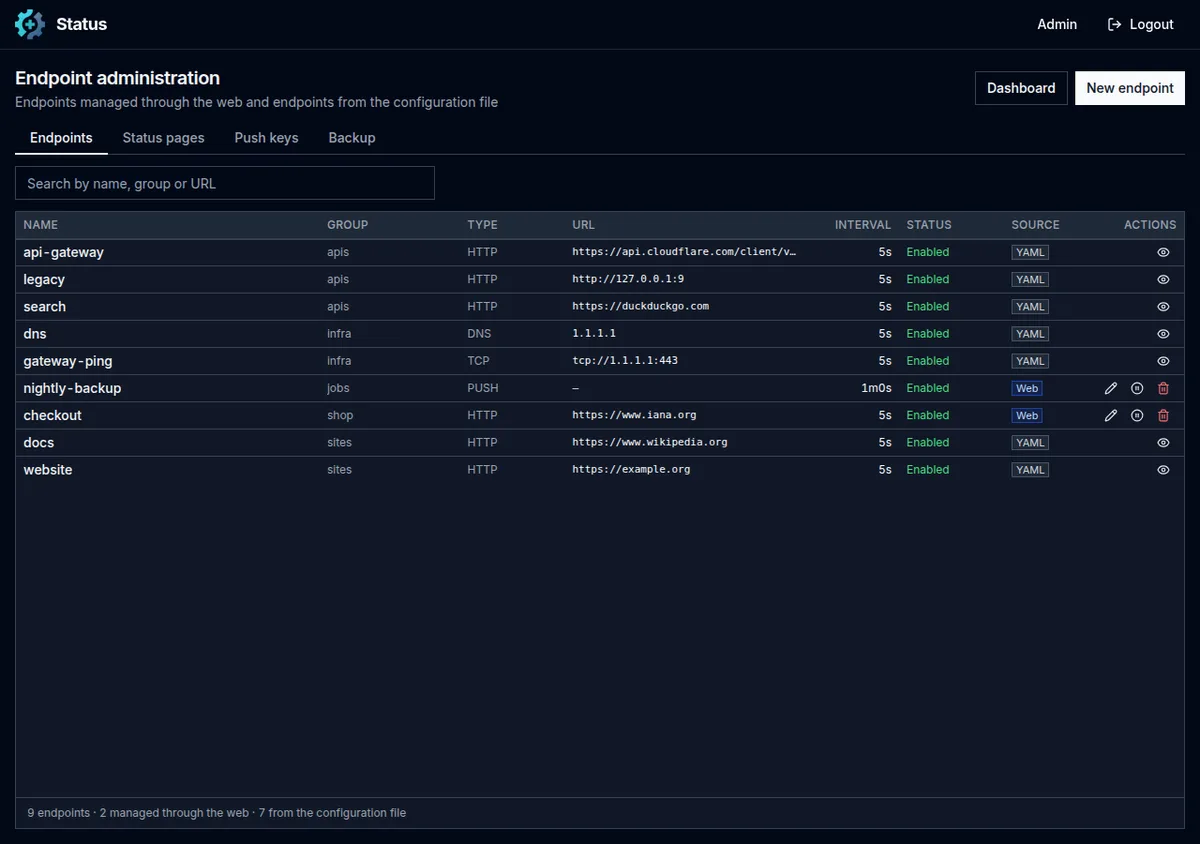Click the https://duckduckgo.com URL

(x=640, y=306)
